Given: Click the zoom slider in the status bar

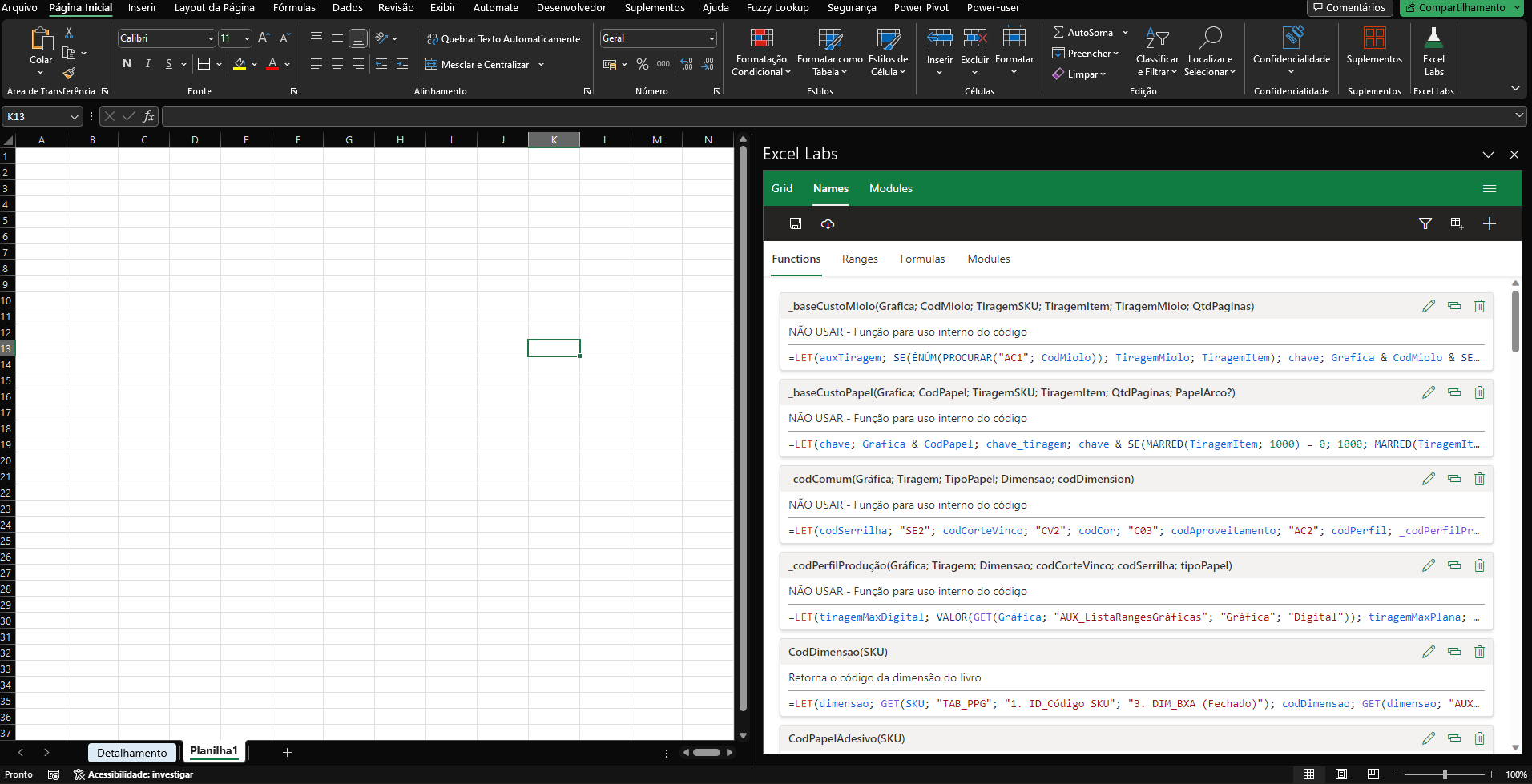Looking at the screenshot, I should pyautogui.click(x=1444, y=774).
